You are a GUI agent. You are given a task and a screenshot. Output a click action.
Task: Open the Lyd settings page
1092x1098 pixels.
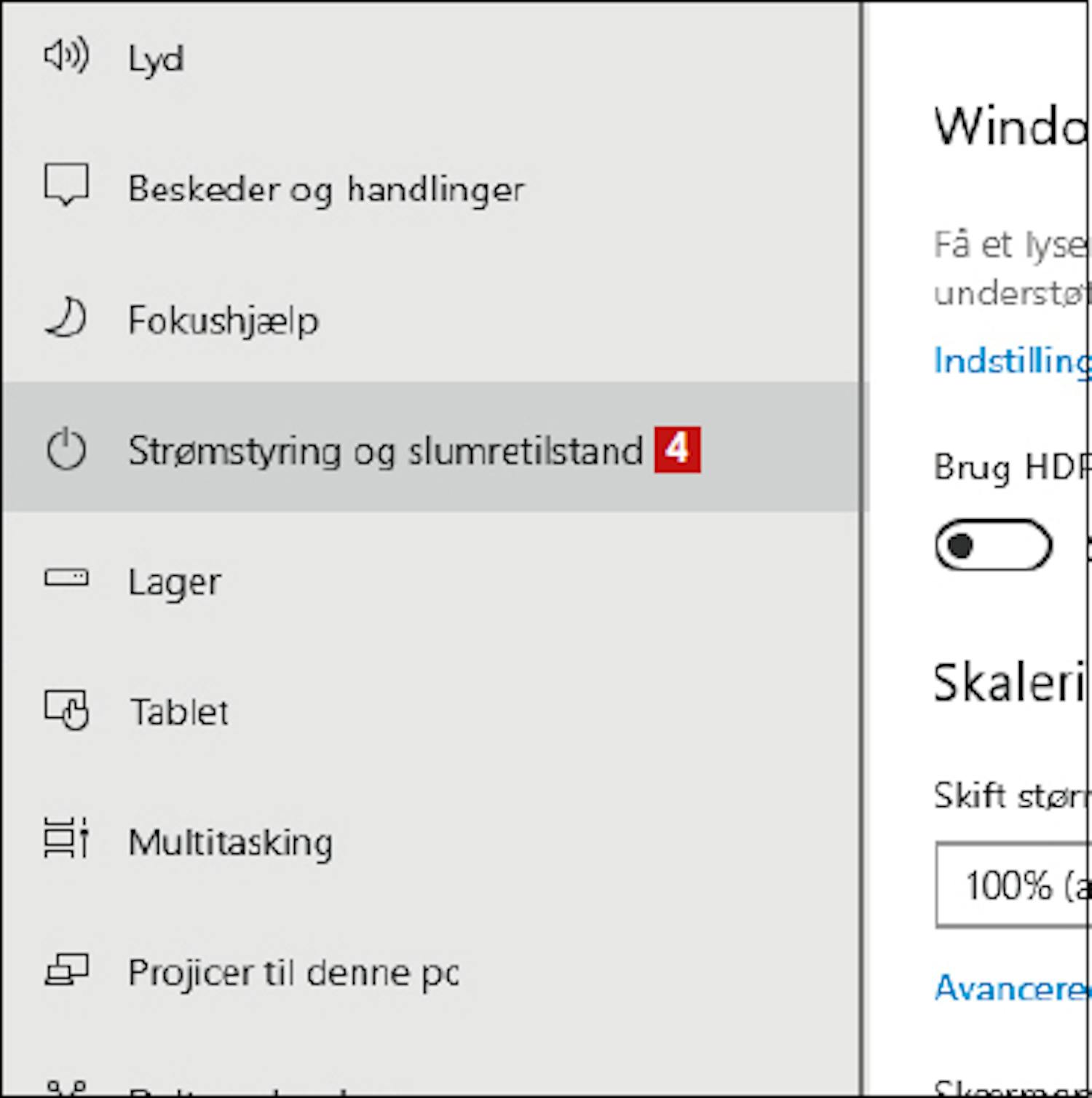431,58
